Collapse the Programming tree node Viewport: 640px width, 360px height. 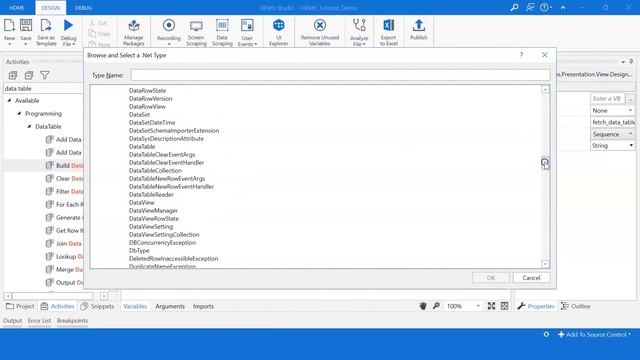click(19, 113)
